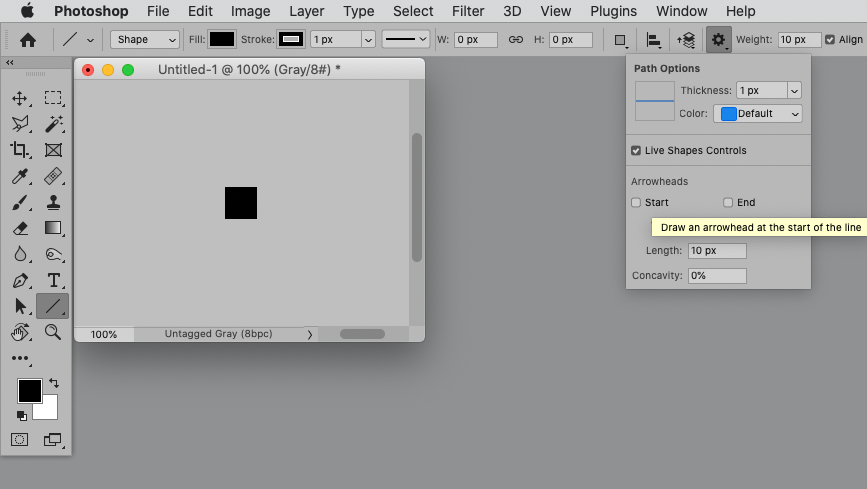Screen dimensions: 867x489
Task: Select the Frame tool
Action: click(53, 150)
